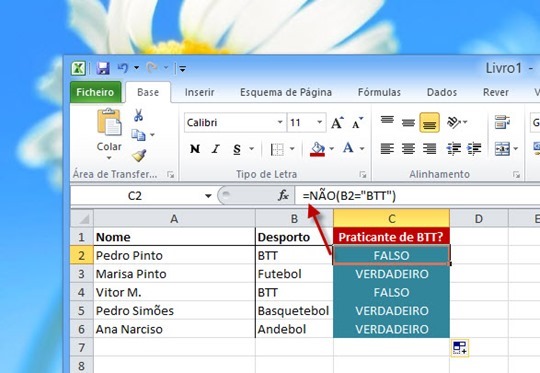Apply cell borders with the borders icon
This screenshot has height=373, width=540.
(277, 149)
